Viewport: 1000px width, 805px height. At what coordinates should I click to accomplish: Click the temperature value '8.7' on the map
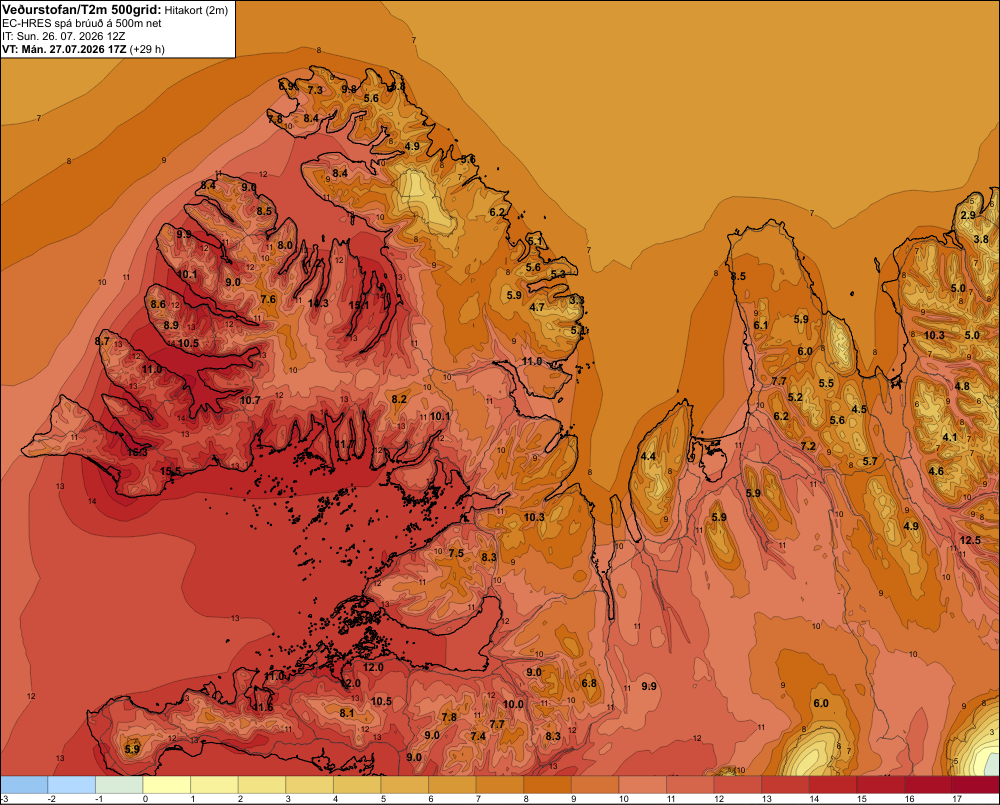[102, 341]
